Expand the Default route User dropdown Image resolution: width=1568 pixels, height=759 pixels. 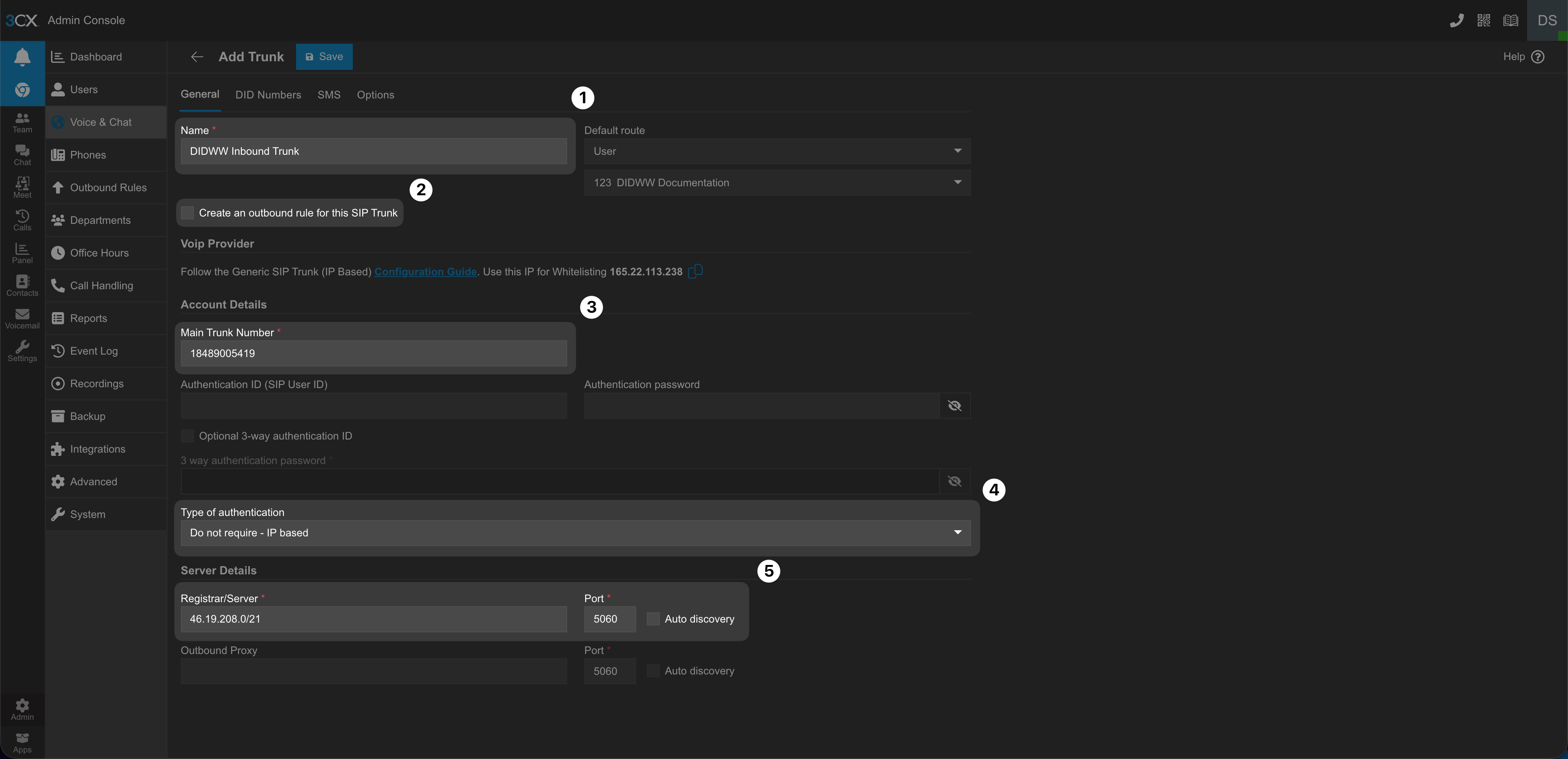coord(777,151)
